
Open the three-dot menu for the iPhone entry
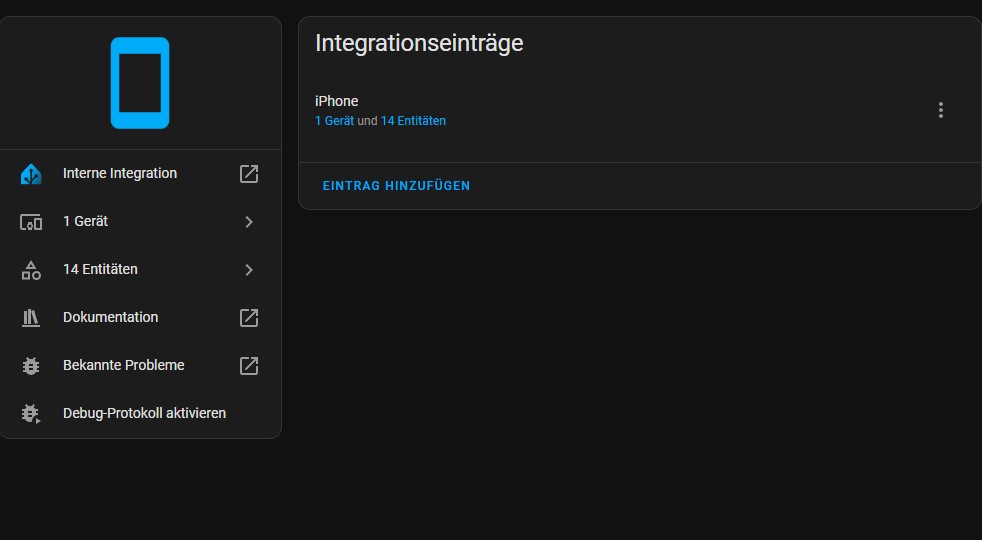940,110
